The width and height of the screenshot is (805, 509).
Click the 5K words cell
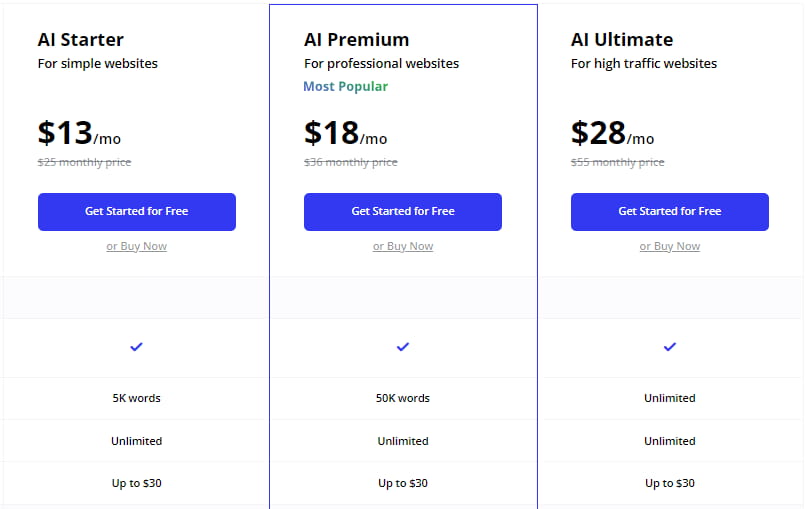pyautogui.click(x=137, y=398)
